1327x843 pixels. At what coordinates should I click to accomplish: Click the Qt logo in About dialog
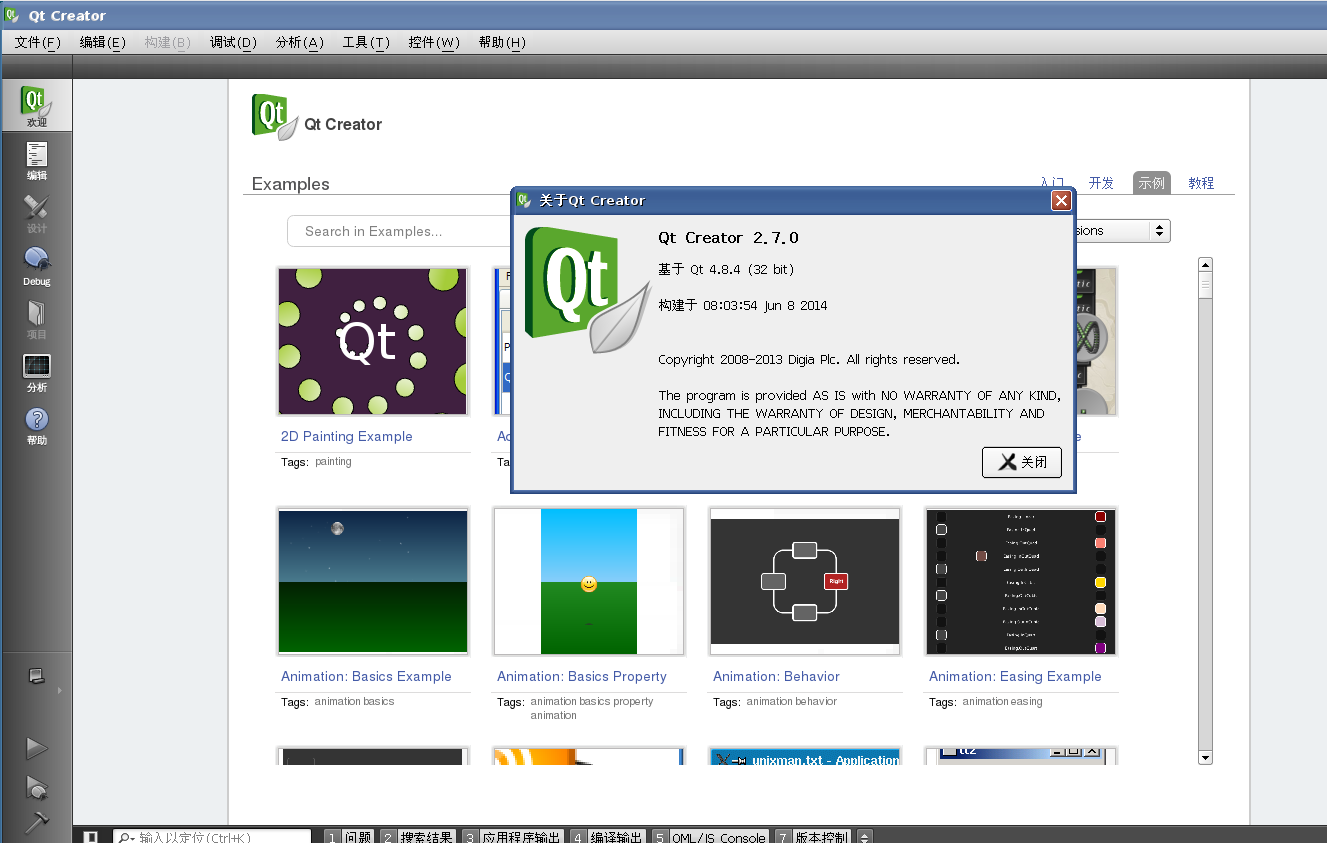[x=587, y=290]
